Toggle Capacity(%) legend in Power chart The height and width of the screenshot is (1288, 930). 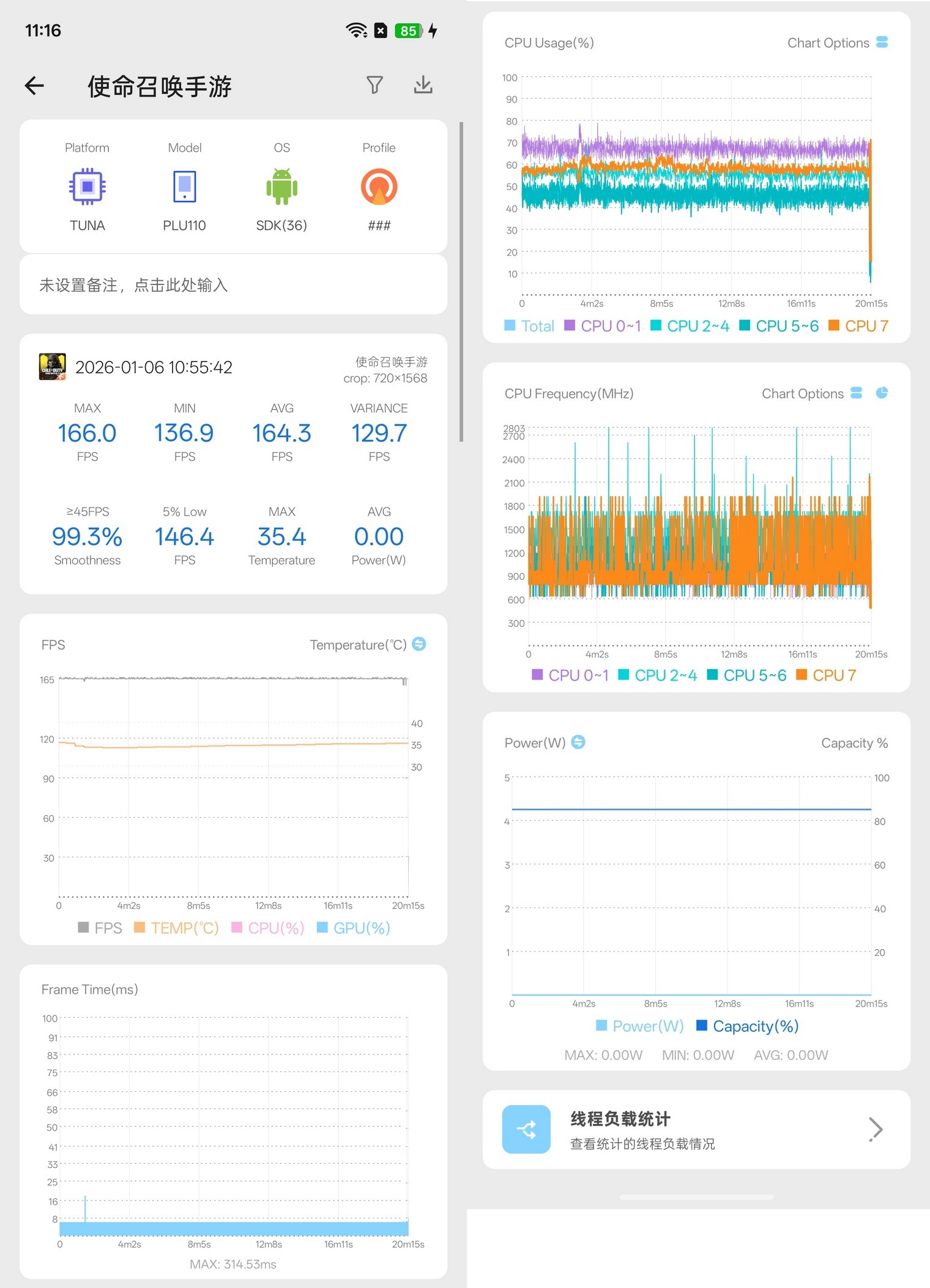point(748,1026)
